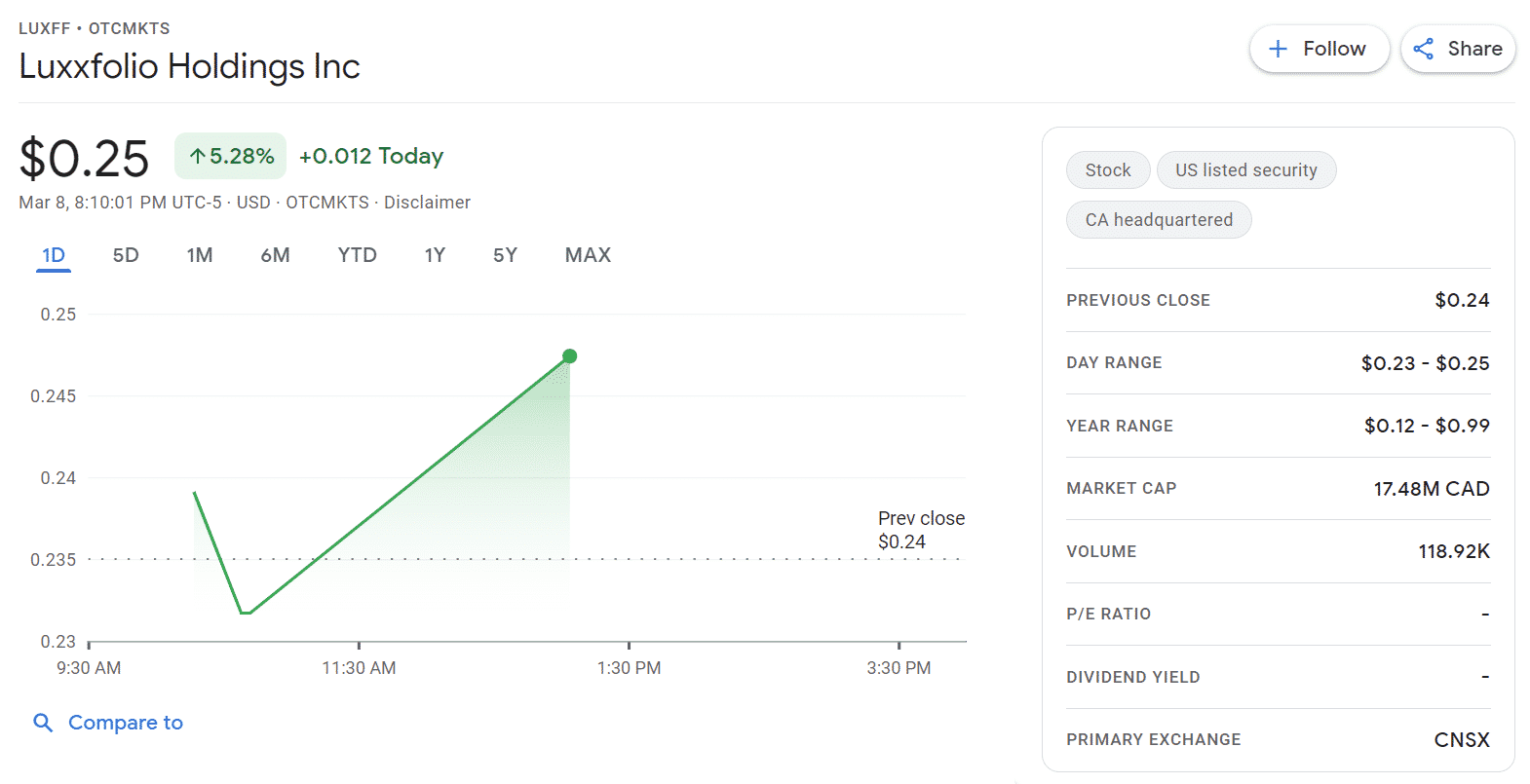Click the Luxxfolio Holdings Inc title
The height and width of the screenshot is (784, 1530).
click(189, 66)
